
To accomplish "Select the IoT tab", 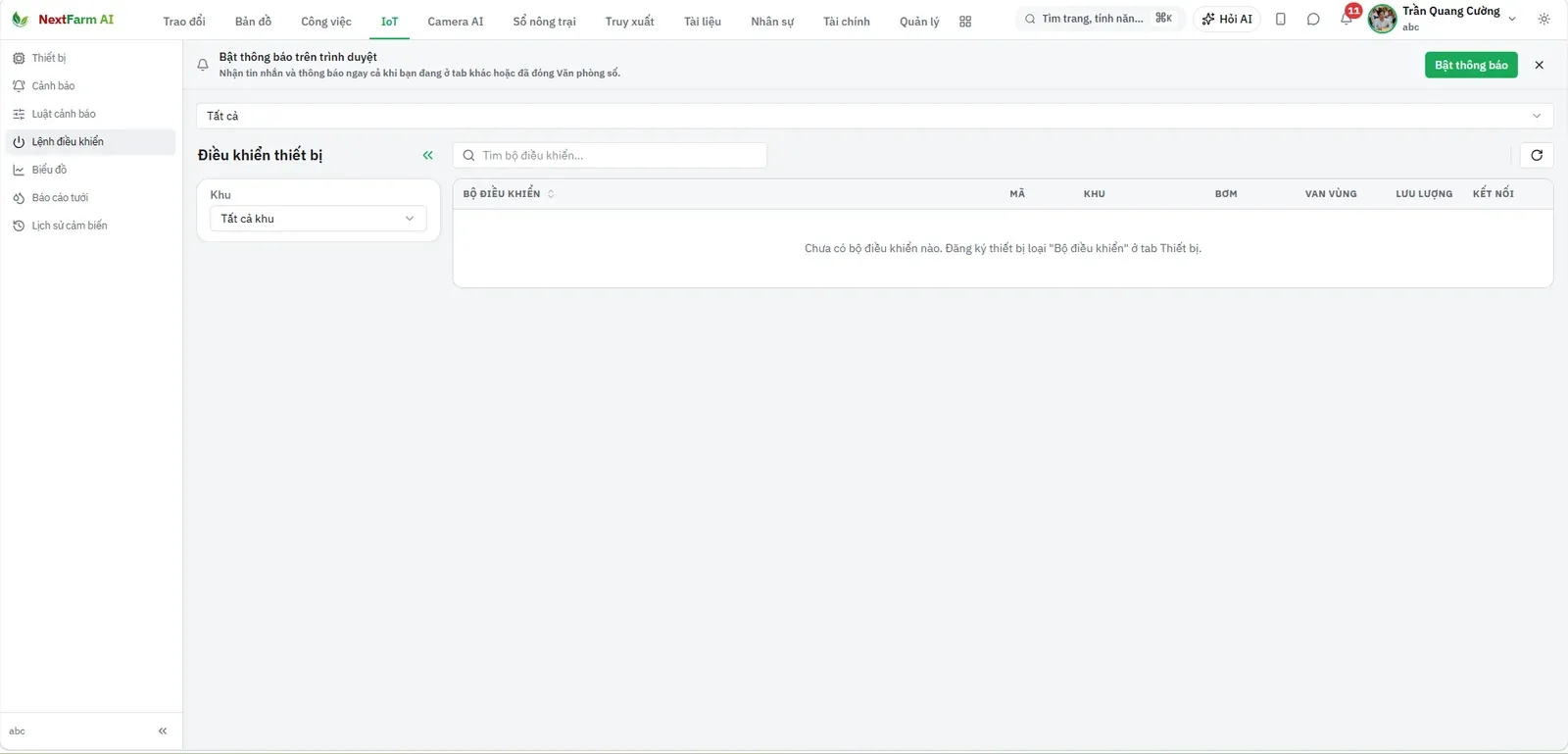I will (x=390, y=22).
